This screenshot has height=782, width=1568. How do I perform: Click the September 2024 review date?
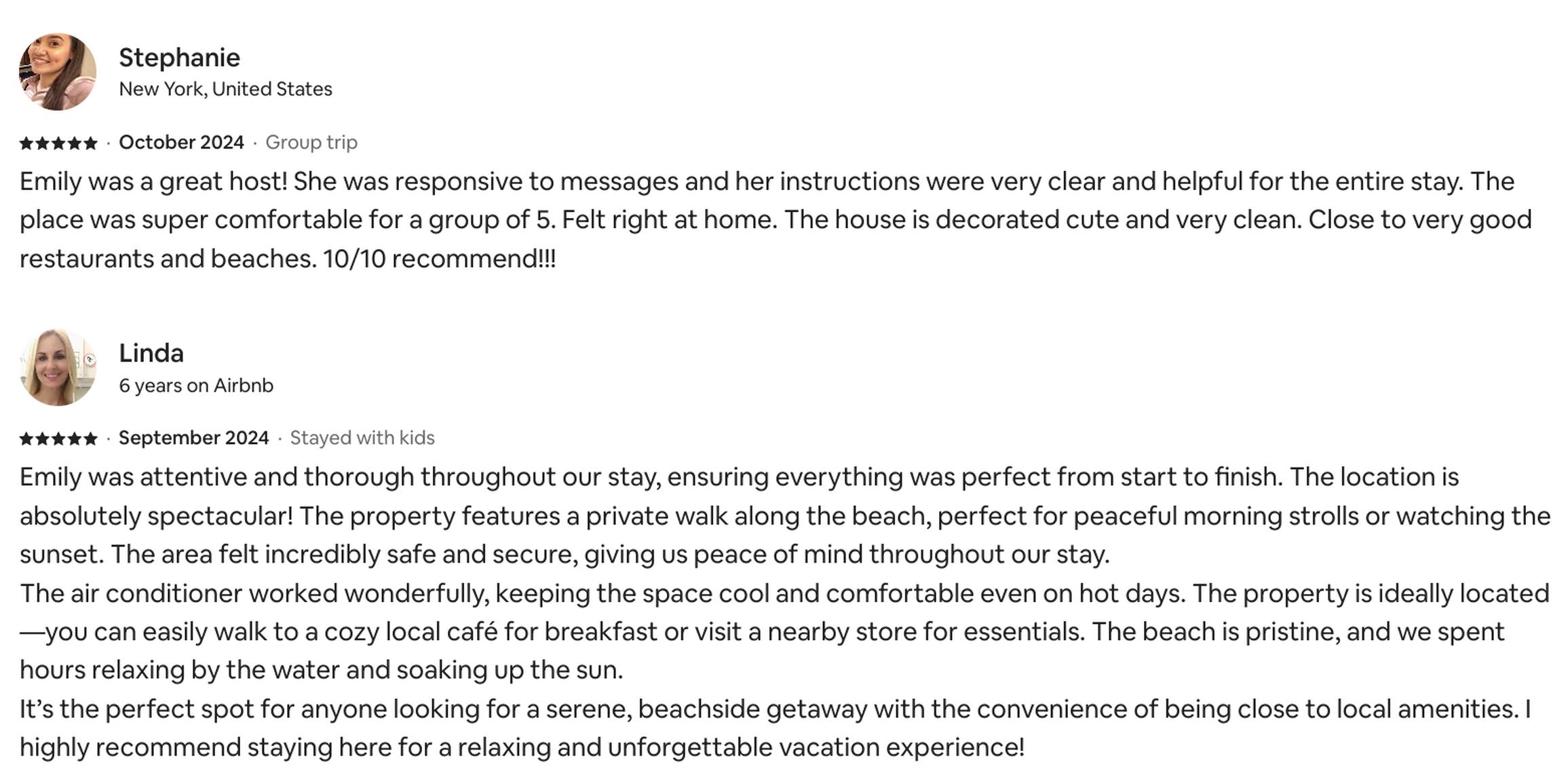coord(193,438)
